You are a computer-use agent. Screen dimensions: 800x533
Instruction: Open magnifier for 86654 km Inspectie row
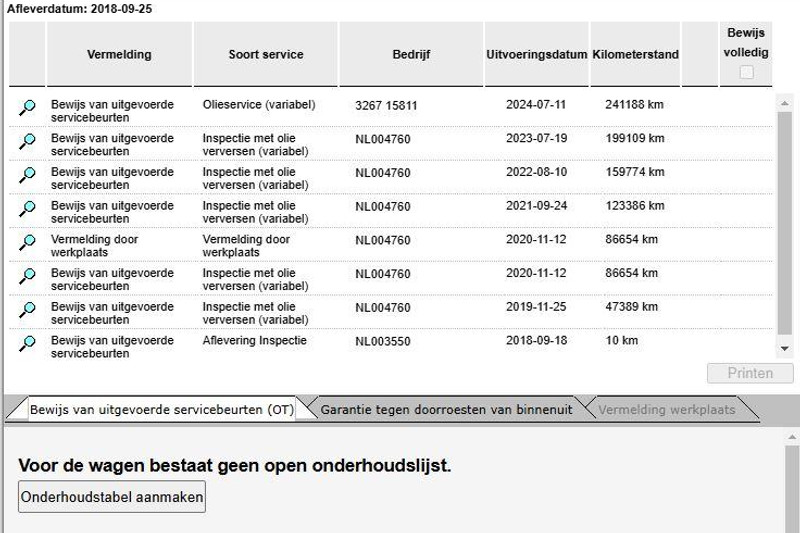(27, 276)
